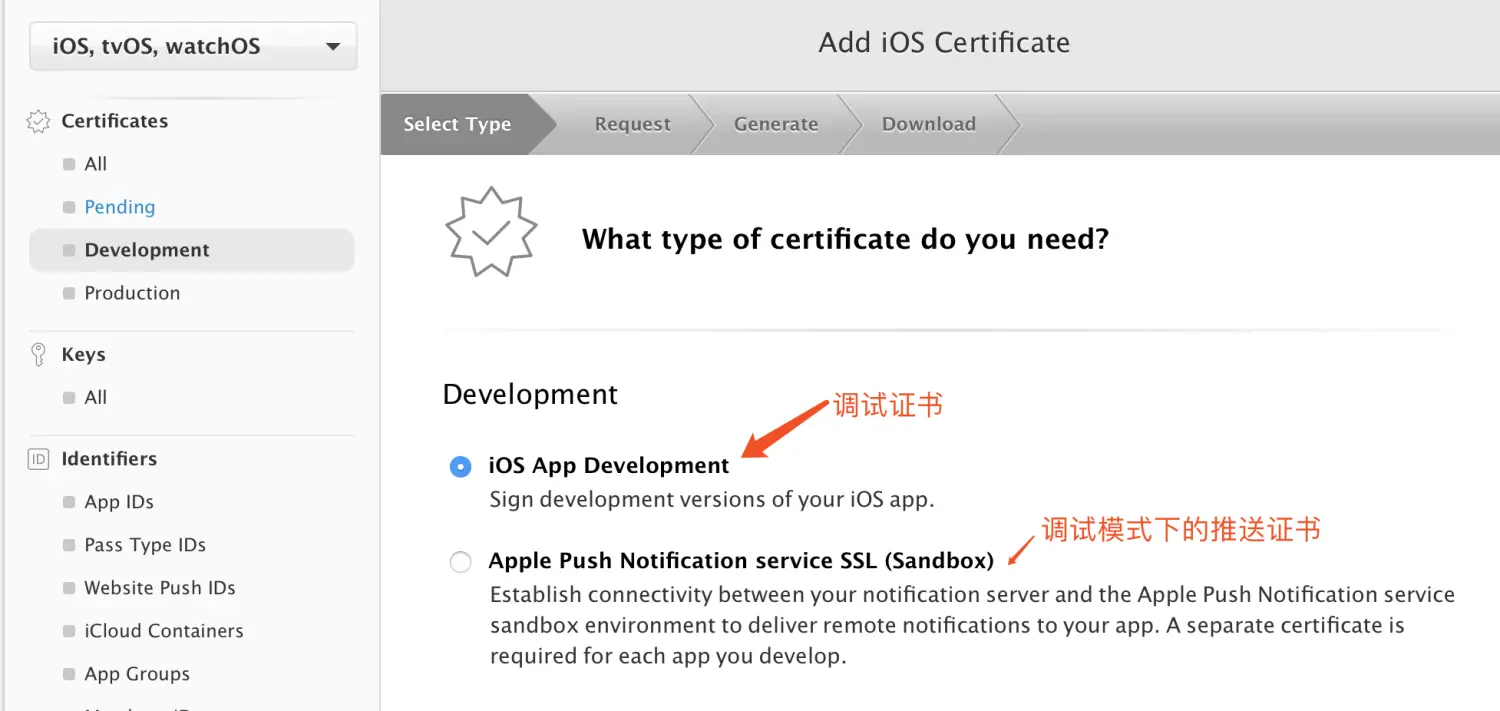Open Keys section heading
This screenshot has height=711, width=1500.
coord(84,355)
